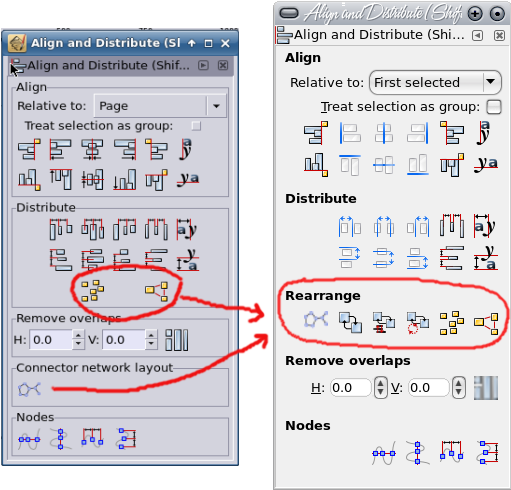Click the V overlap field in the right panel

(429, 387)
